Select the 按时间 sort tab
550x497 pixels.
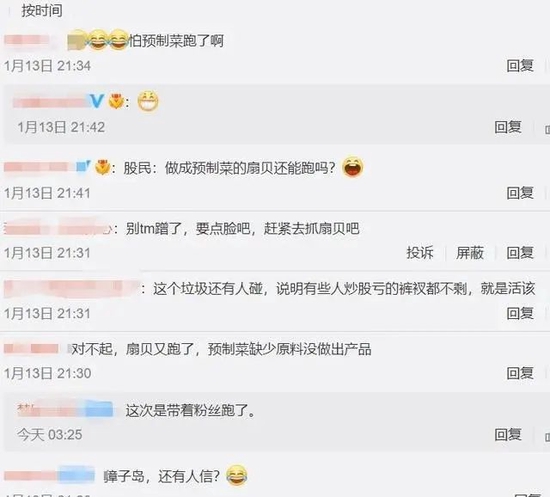point(42,10)
